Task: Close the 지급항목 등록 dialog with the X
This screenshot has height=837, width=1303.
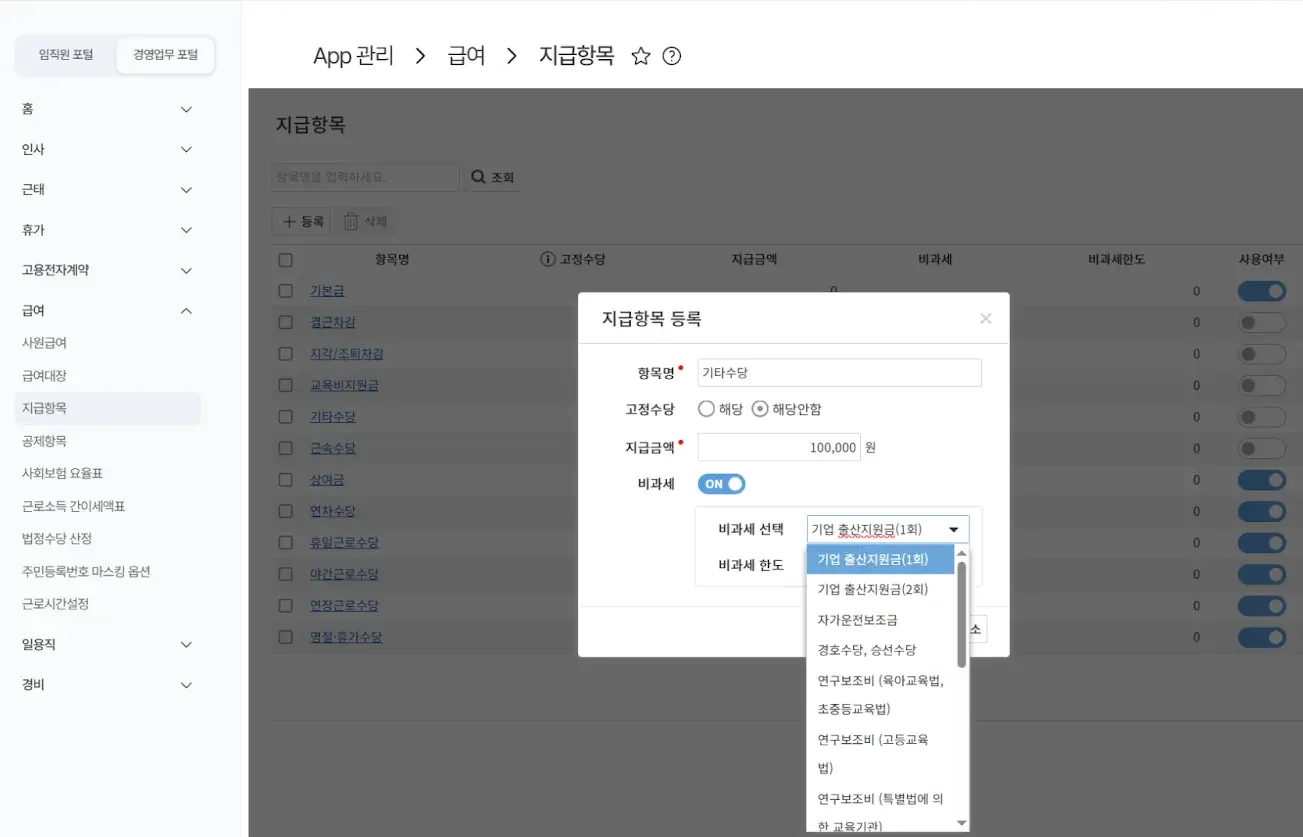Action: click(985, 318)
